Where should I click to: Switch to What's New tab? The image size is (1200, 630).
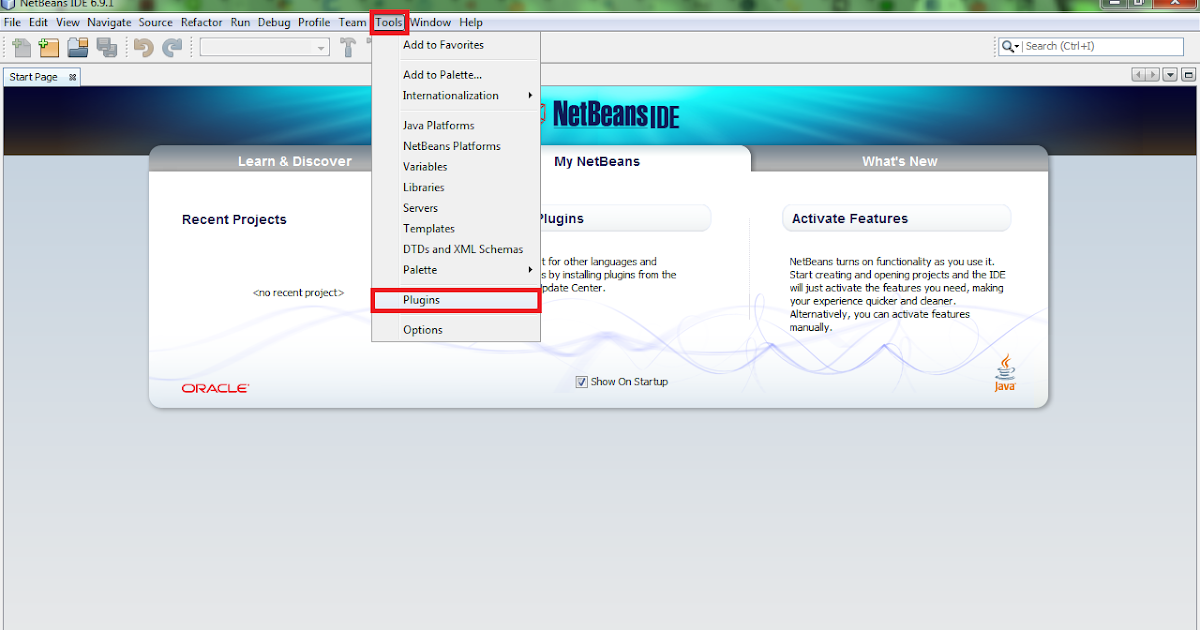pyautogui.click(x=900, y=161)
